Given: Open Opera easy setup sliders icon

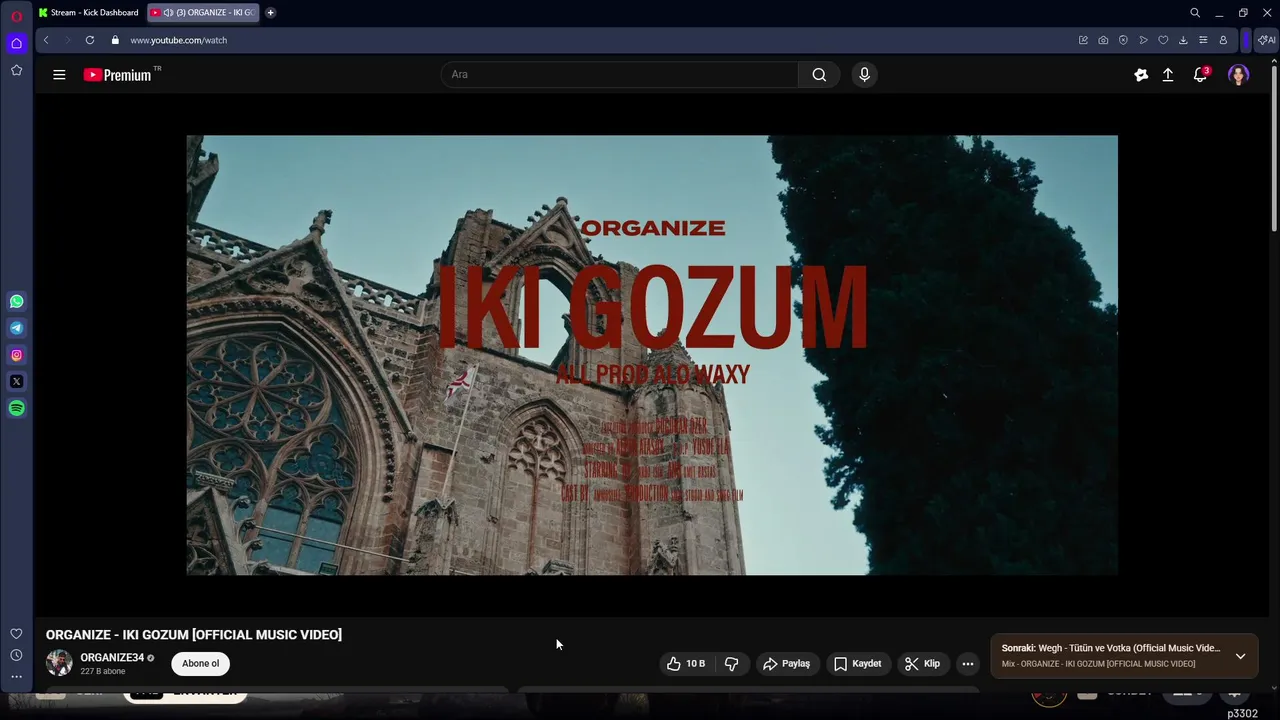Looking at the screenshot, I should pyautogui.click(x=1203, y=40).
